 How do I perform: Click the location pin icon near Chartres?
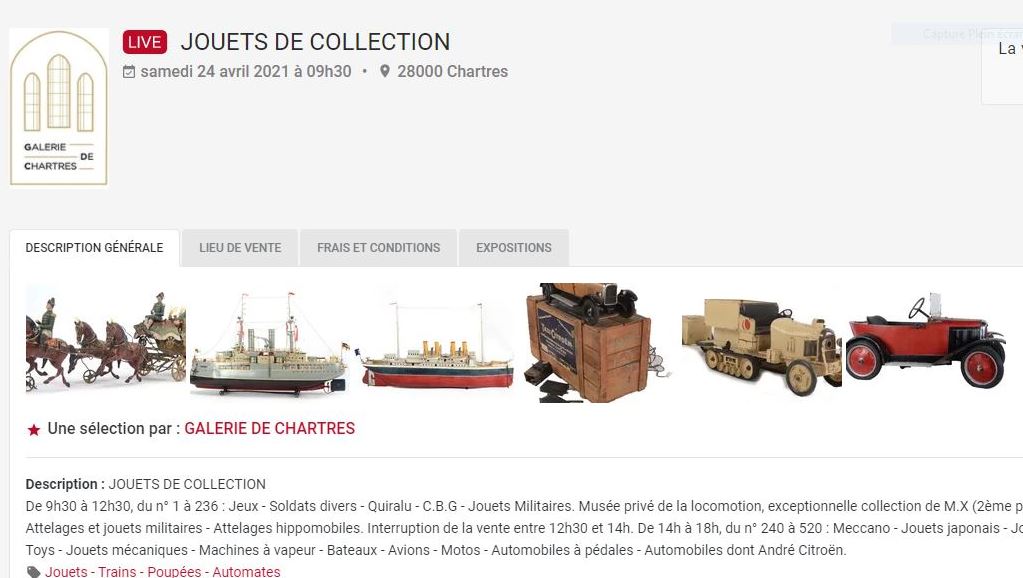[x=385, y=71]
